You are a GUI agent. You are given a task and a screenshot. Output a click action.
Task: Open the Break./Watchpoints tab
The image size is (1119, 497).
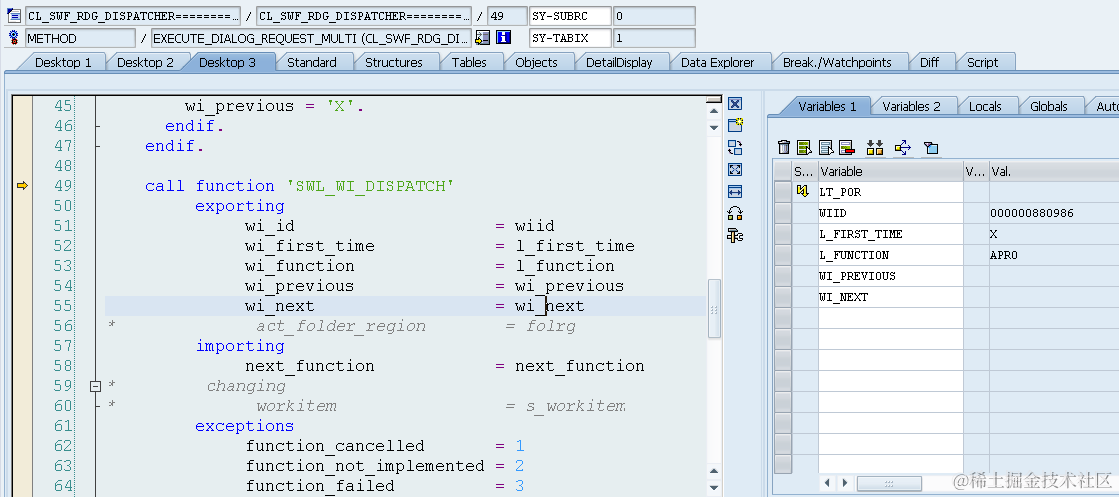coord(837,62)
